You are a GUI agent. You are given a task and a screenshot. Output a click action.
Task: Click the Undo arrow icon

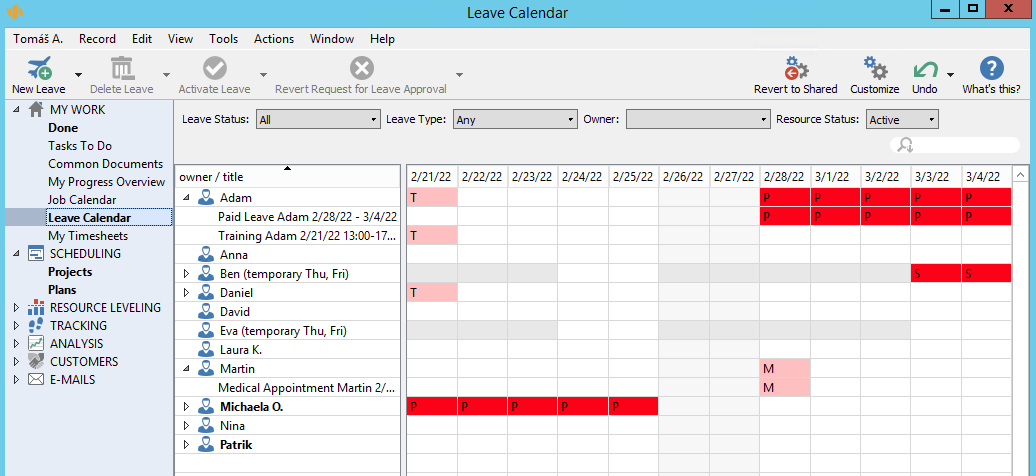pyautogui.click(x=925, y=70)
